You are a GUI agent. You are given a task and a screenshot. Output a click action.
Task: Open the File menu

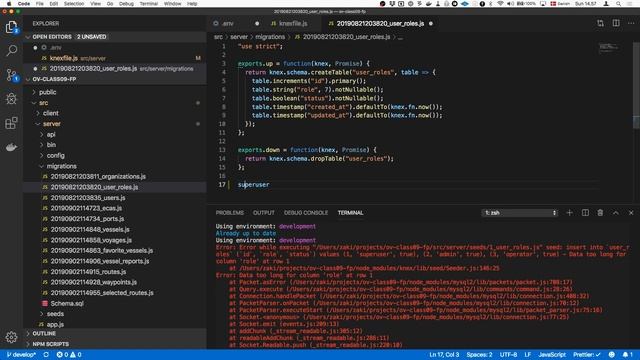pos(39,4)
